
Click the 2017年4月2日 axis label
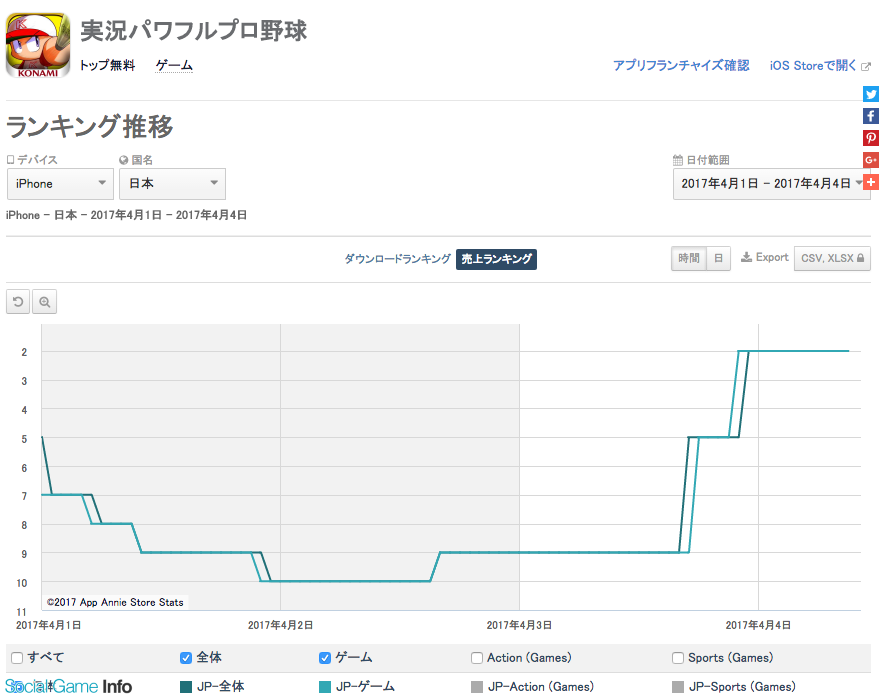coord(280,625)
